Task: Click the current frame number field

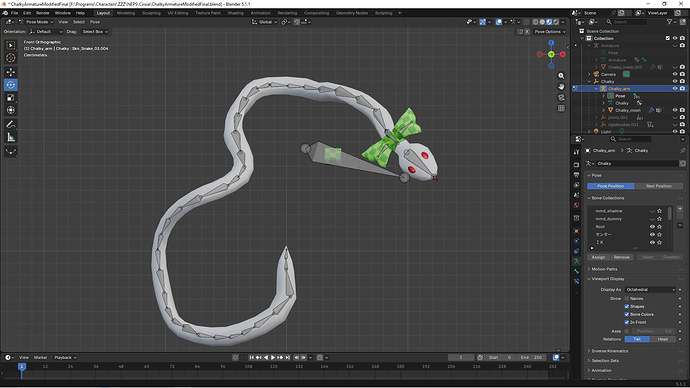Action: pos(461,358)
